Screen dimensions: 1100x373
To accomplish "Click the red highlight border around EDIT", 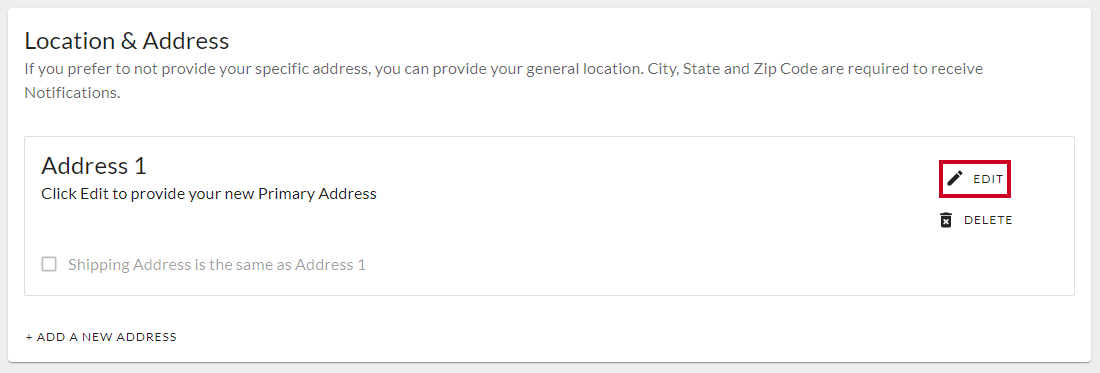I will click(x=975, y=161).
